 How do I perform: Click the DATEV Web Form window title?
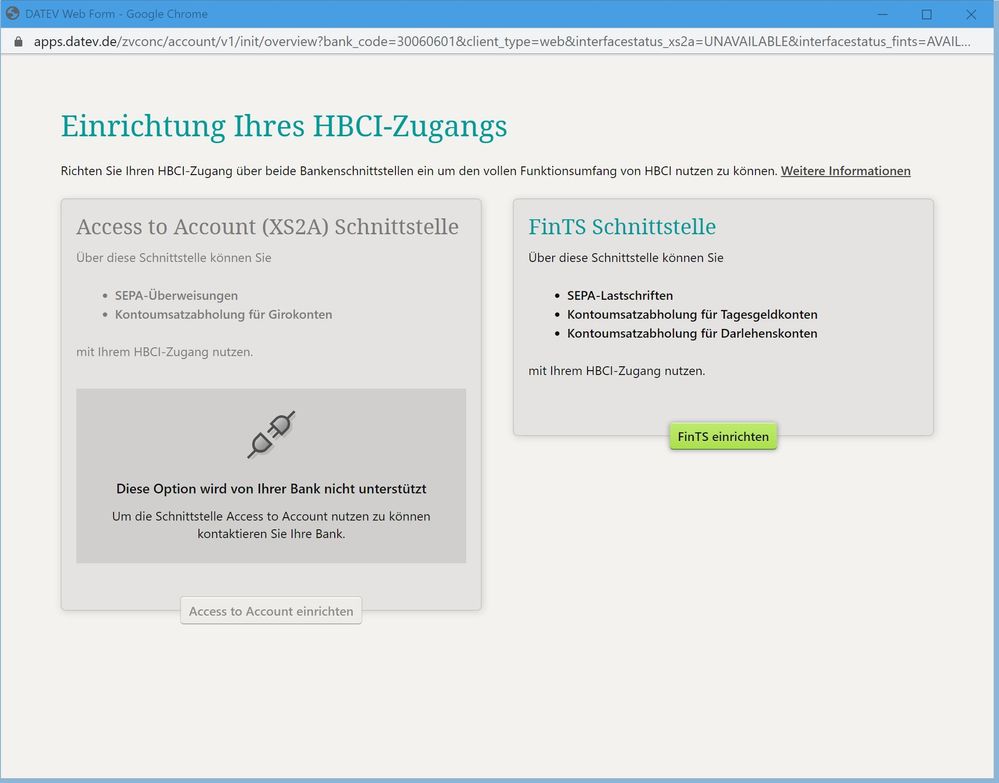tap(116, 14)
